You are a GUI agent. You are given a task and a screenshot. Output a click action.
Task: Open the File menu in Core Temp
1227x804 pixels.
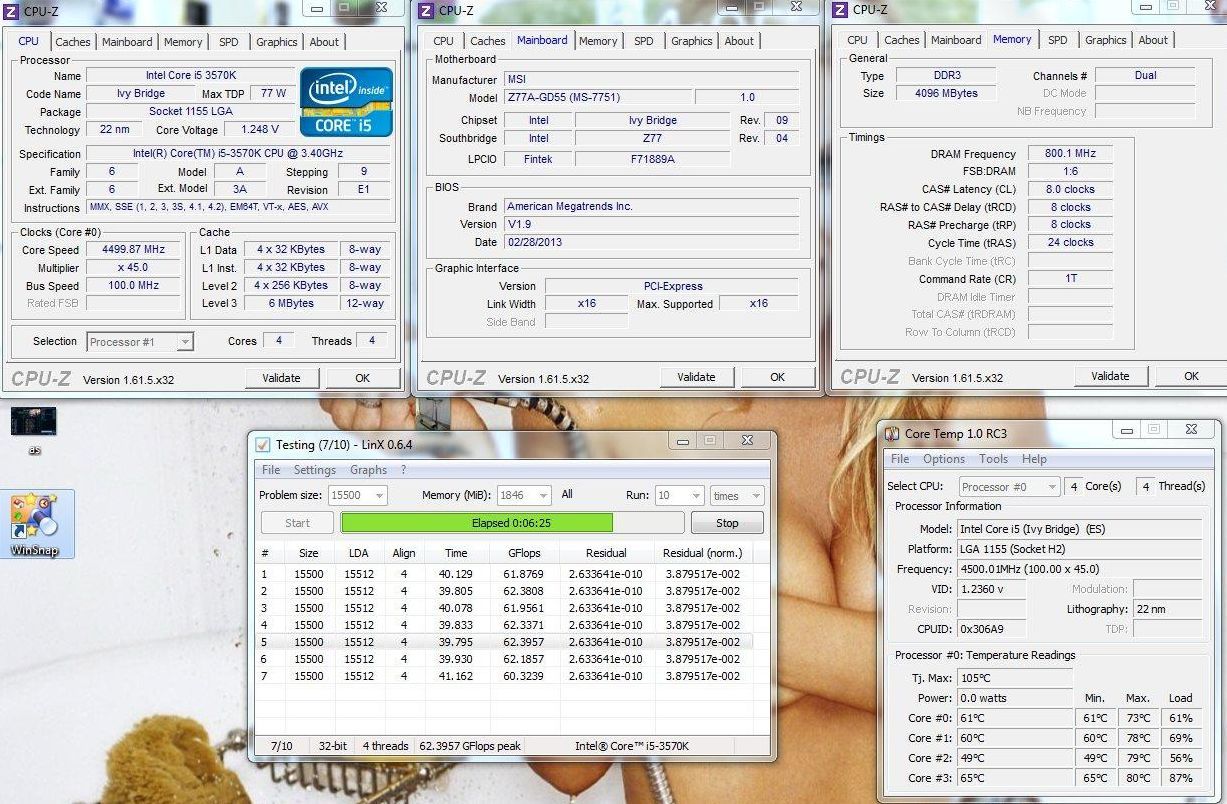click(900, 459)
